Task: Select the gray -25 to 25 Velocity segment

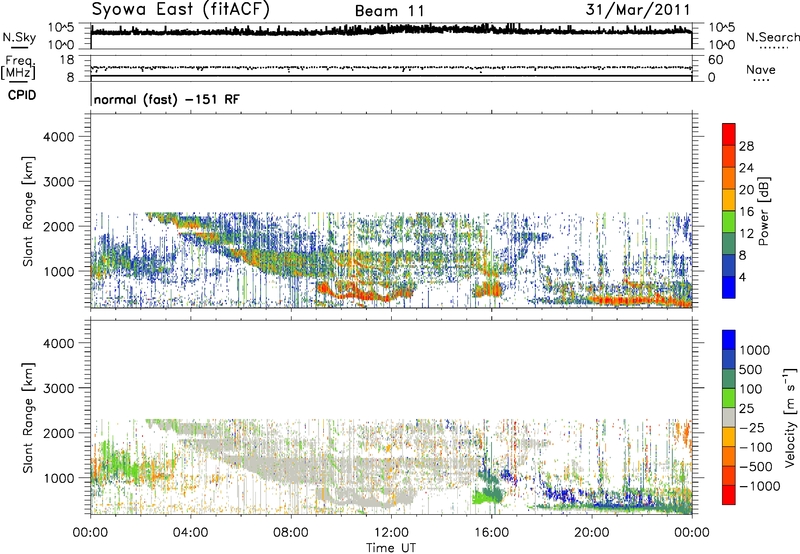Action: (x=729, y=417)
